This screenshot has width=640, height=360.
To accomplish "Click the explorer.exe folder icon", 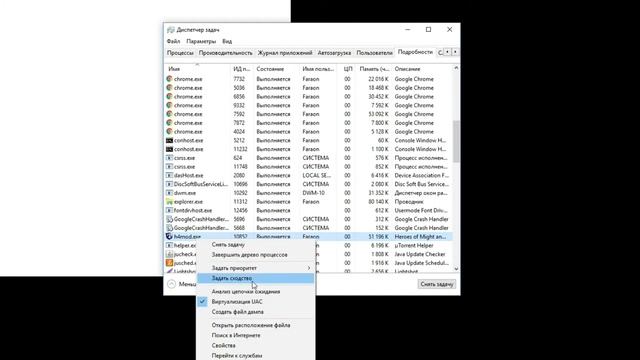I will pyautogui.click(x=169, y=202).
